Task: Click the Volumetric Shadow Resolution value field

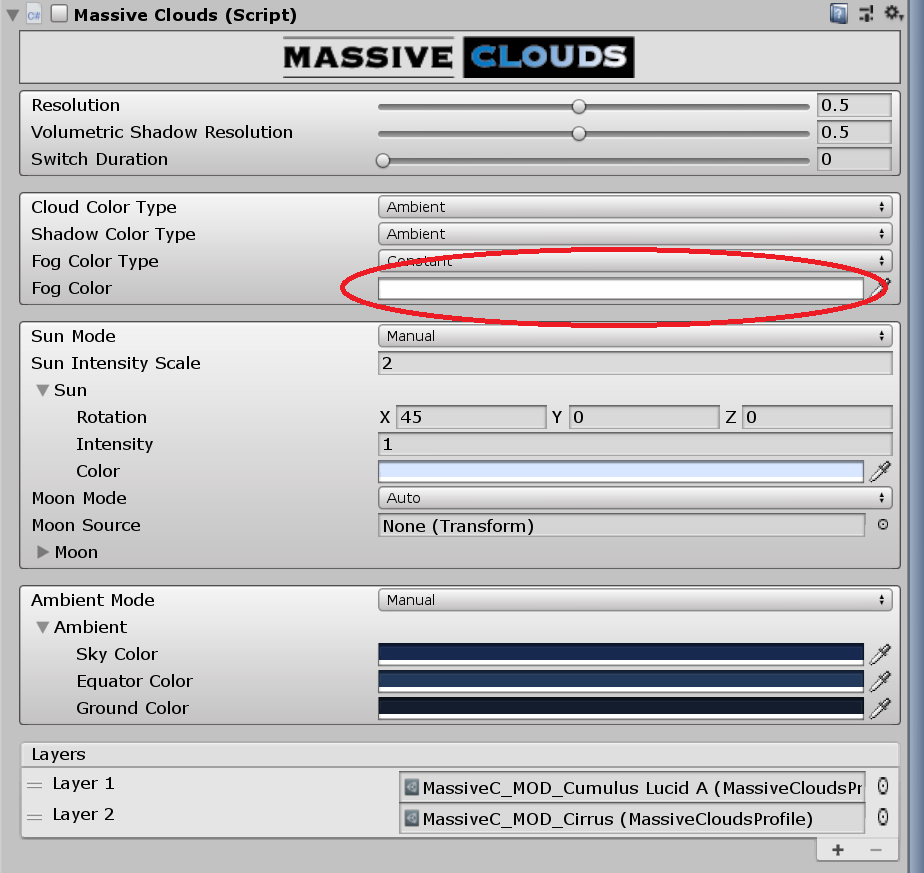Action: click(x=854, y=133)
